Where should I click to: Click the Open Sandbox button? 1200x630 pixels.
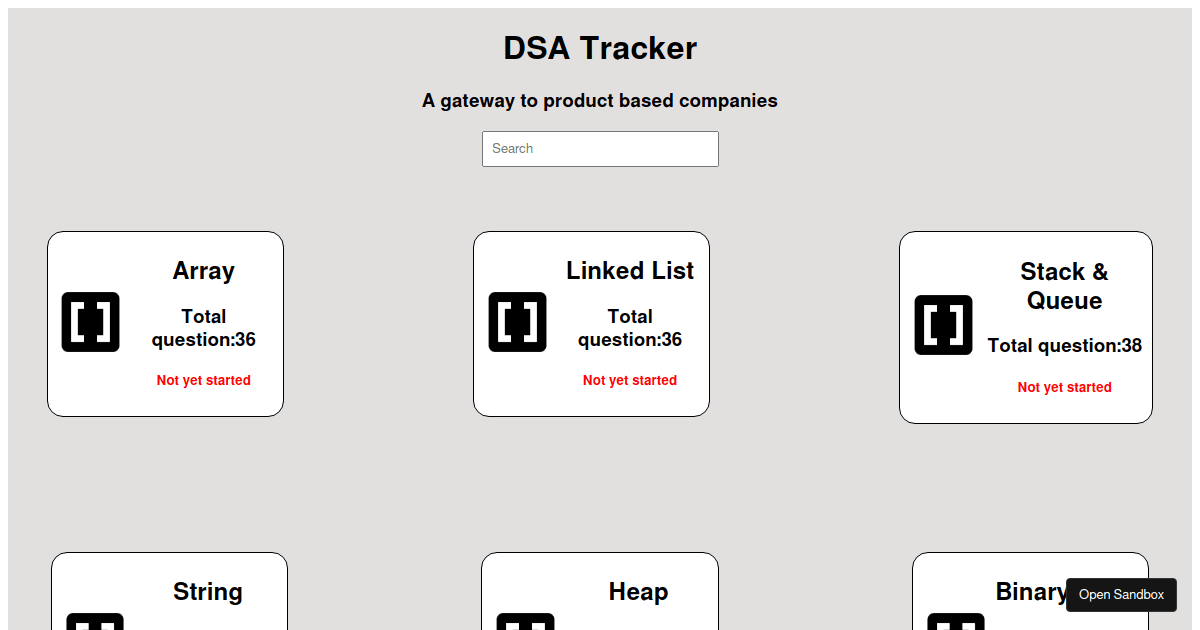pyautogui.click(x=1121, y=594)
